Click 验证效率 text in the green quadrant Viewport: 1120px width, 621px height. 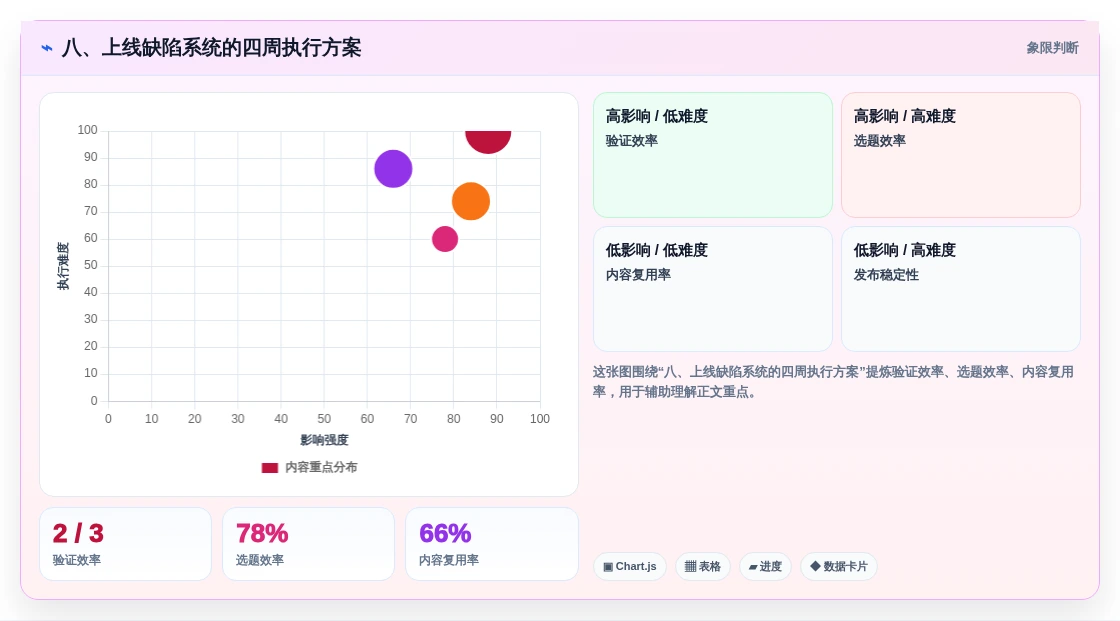(x=631, y=141)
